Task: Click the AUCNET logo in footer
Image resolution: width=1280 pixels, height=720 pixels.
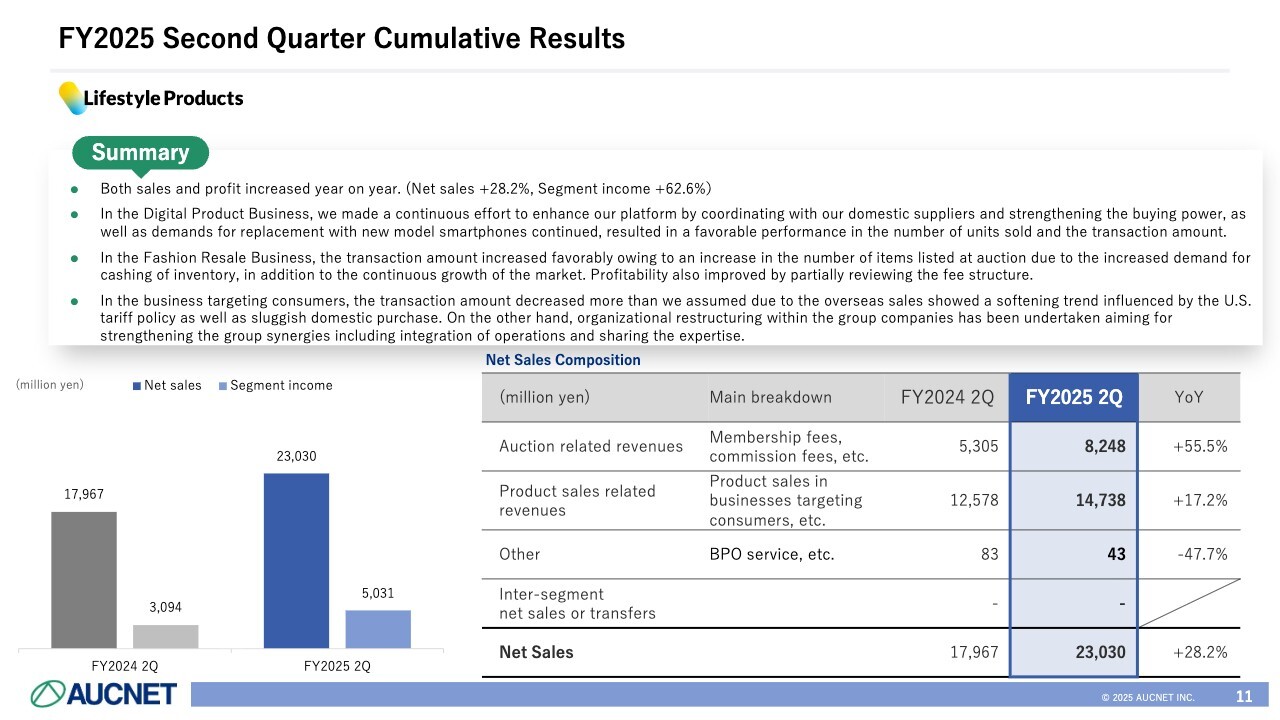Action: click(x=104, y=693)
